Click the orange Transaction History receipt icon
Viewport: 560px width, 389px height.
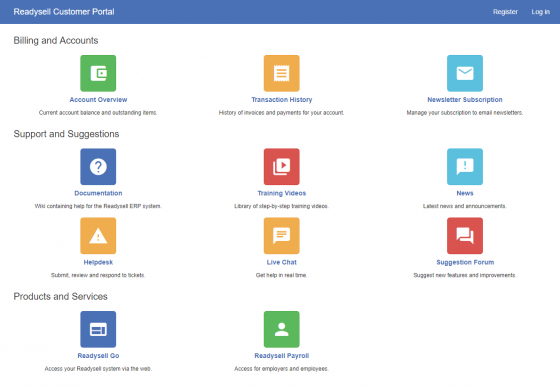281,73
